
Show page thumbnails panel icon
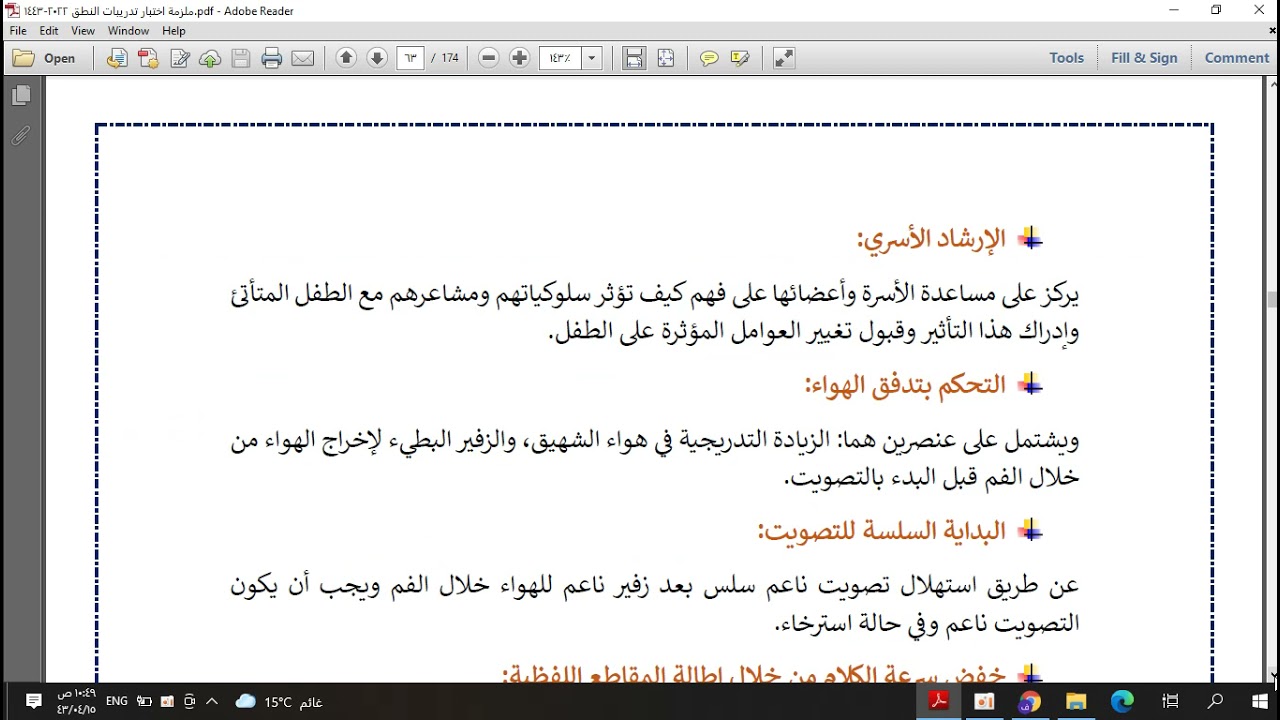pyautogui.click(x=21, y=96)
